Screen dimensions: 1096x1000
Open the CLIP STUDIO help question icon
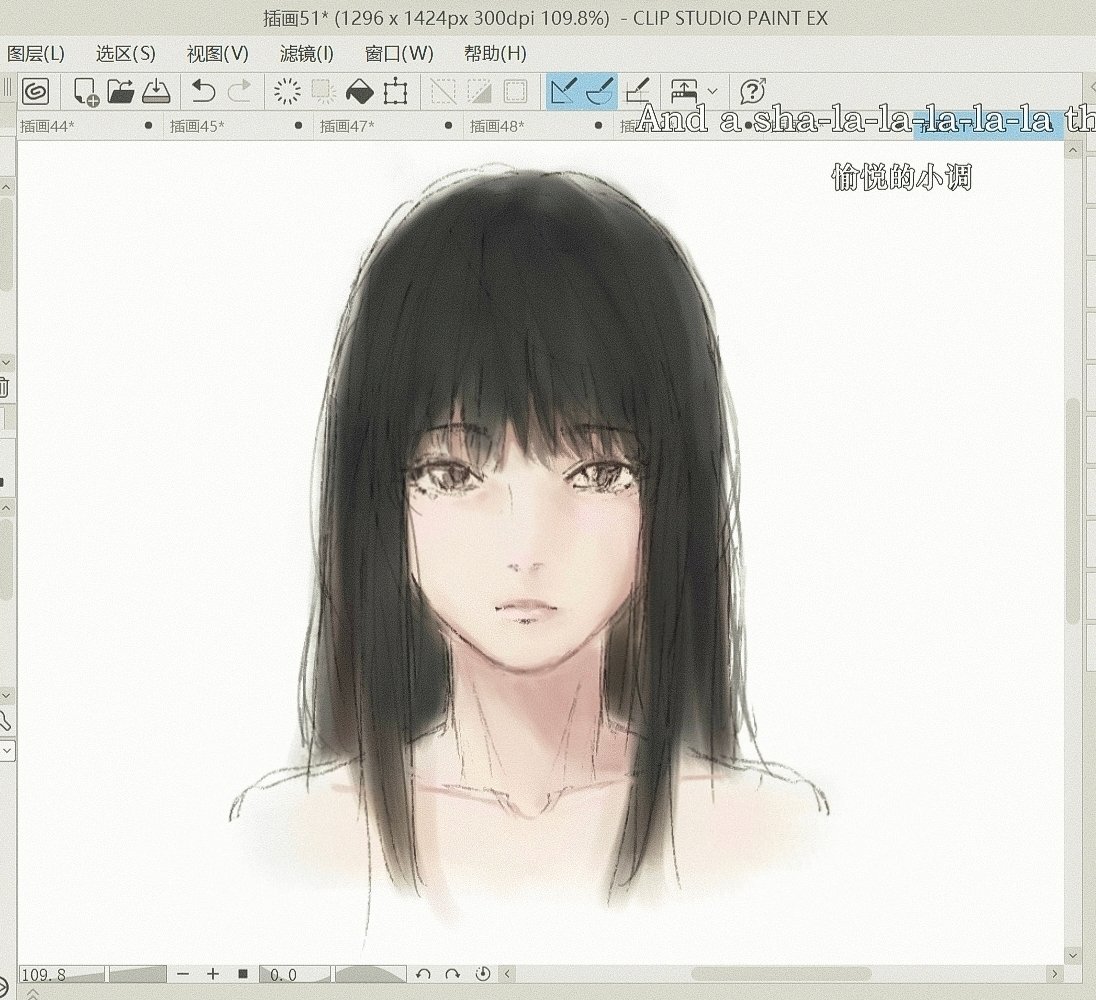click(753, 92)
